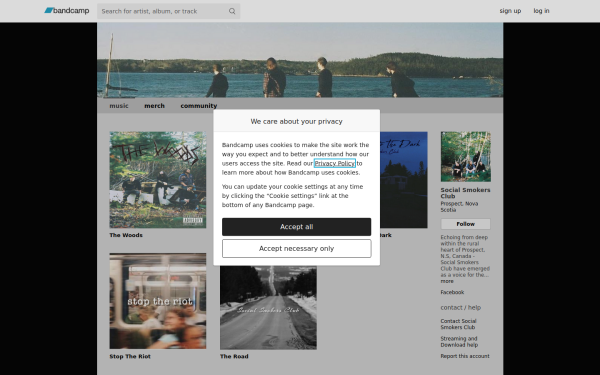Click the Prospect, Nova Scotia location text
This screenshot has height=375, width=600.
coord(459,207)
